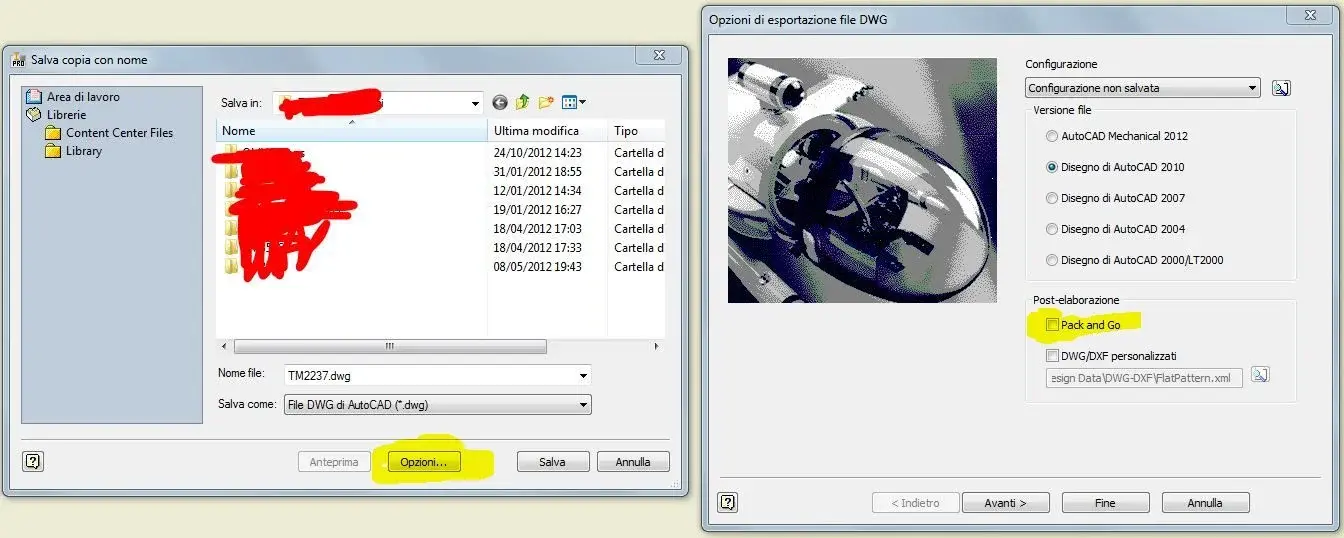Open the Salva in location dropdown
This screenshot has height=538, width=1344.
pyautogui.click(x=379, y=102)
